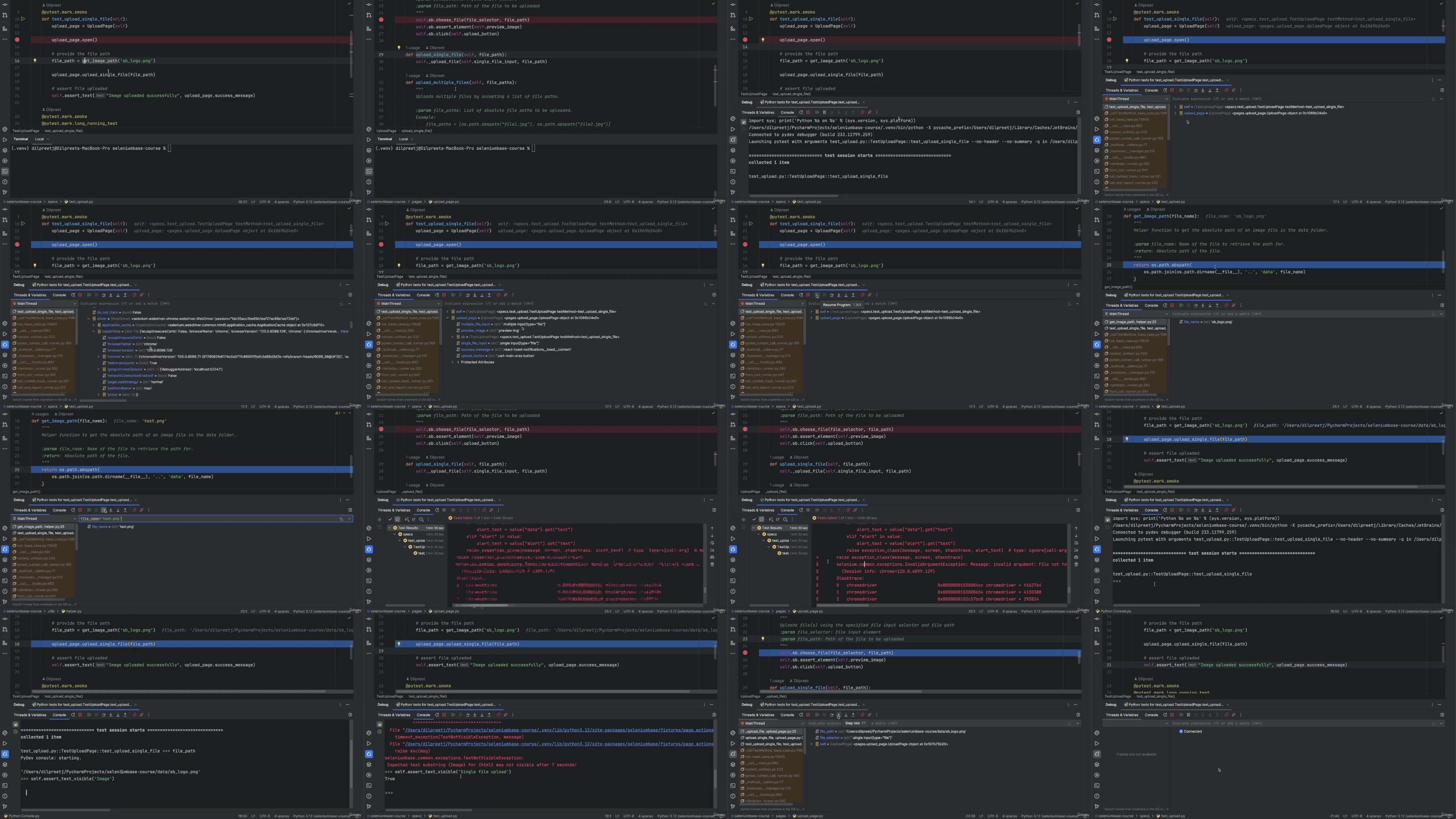This screenshot has width=1456, height=819.
Task: Pull Requests icon in panel with 16:22 cursor
Action: [5, 15]
